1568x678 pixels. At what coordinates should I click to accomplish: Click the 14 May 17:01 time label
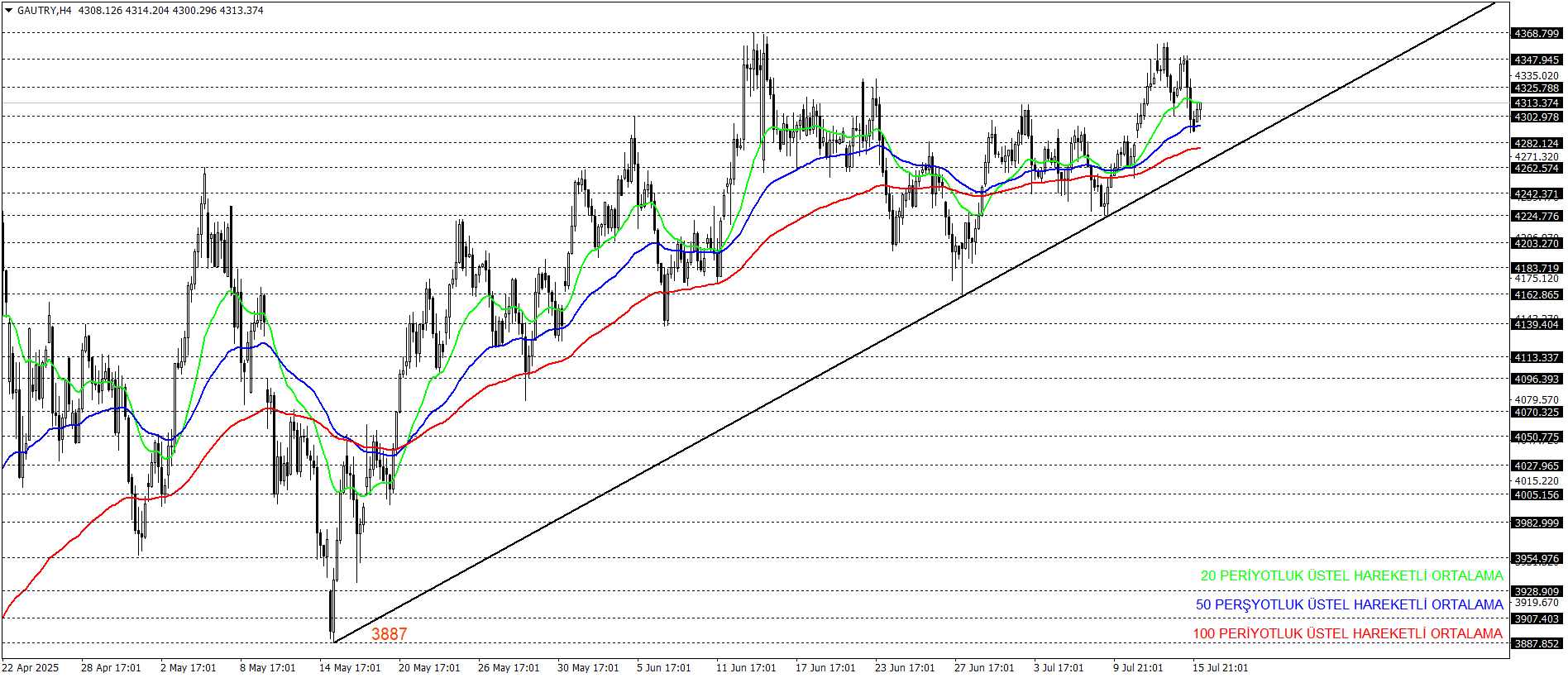tap(350, 668)
